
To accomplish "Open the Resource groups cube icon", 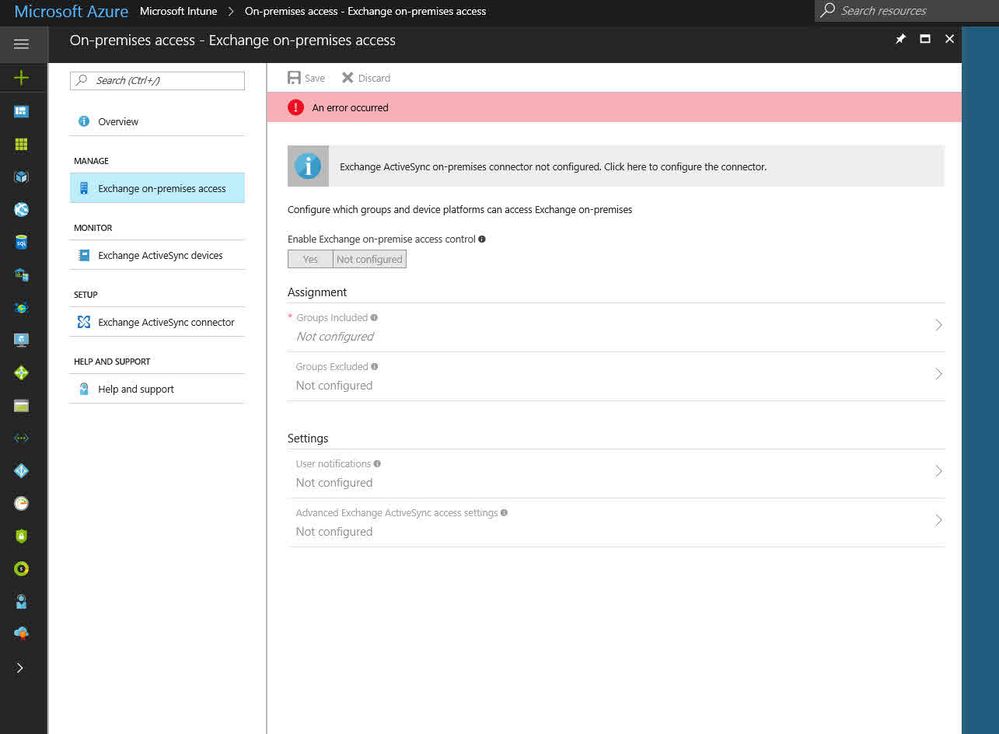I will [x=21, y=177].
